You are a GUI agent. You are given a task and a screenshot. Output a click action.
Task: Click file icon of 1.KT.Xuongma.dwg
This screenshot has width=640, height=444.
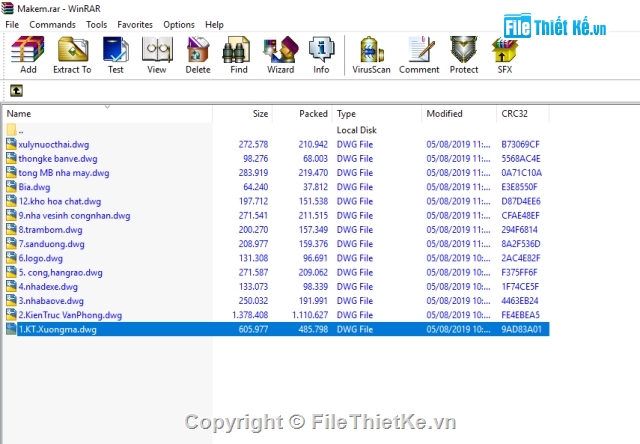[x=11, y=329]
